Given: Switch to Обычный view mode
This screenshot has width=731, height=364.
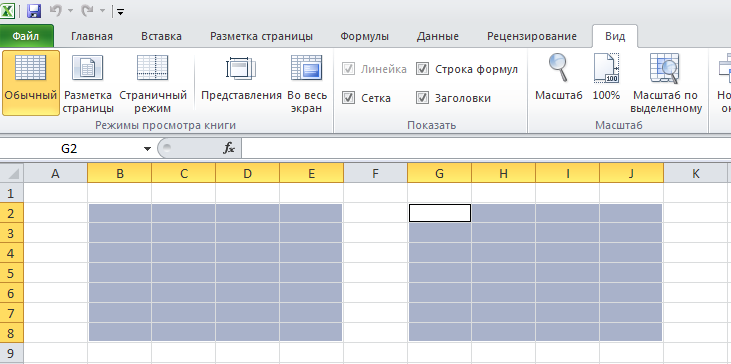Looking at the screenshot, I should [x=31, y=83].
